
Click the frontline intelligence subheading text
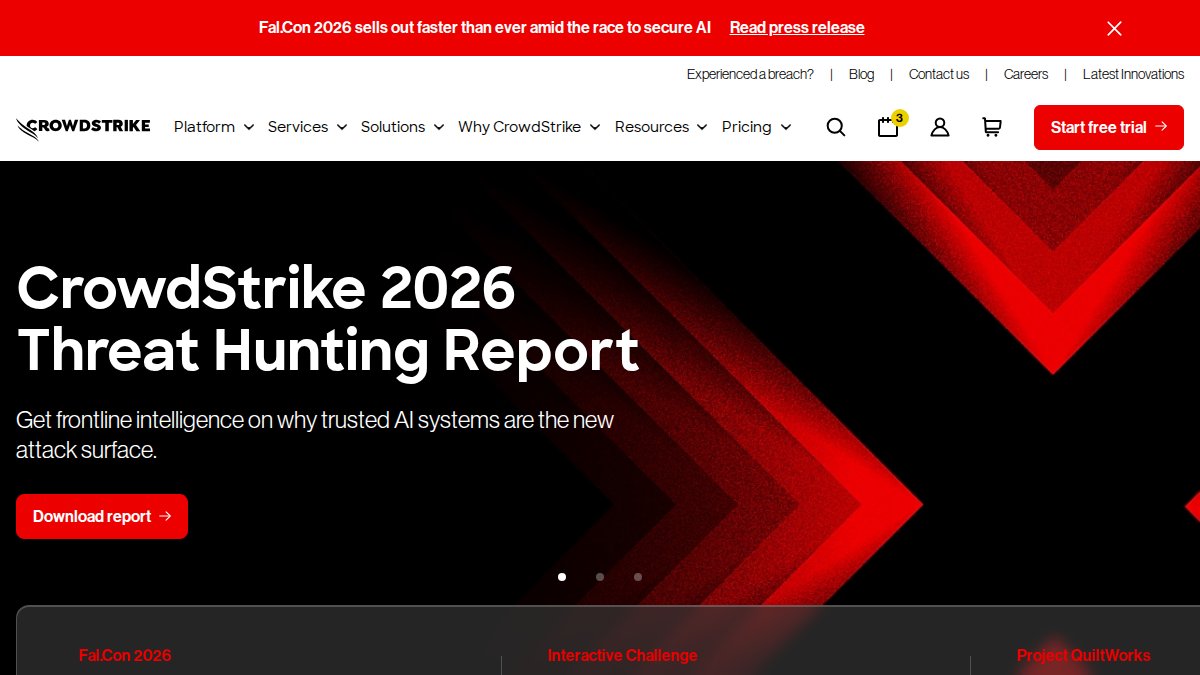[x=315, y=434]
